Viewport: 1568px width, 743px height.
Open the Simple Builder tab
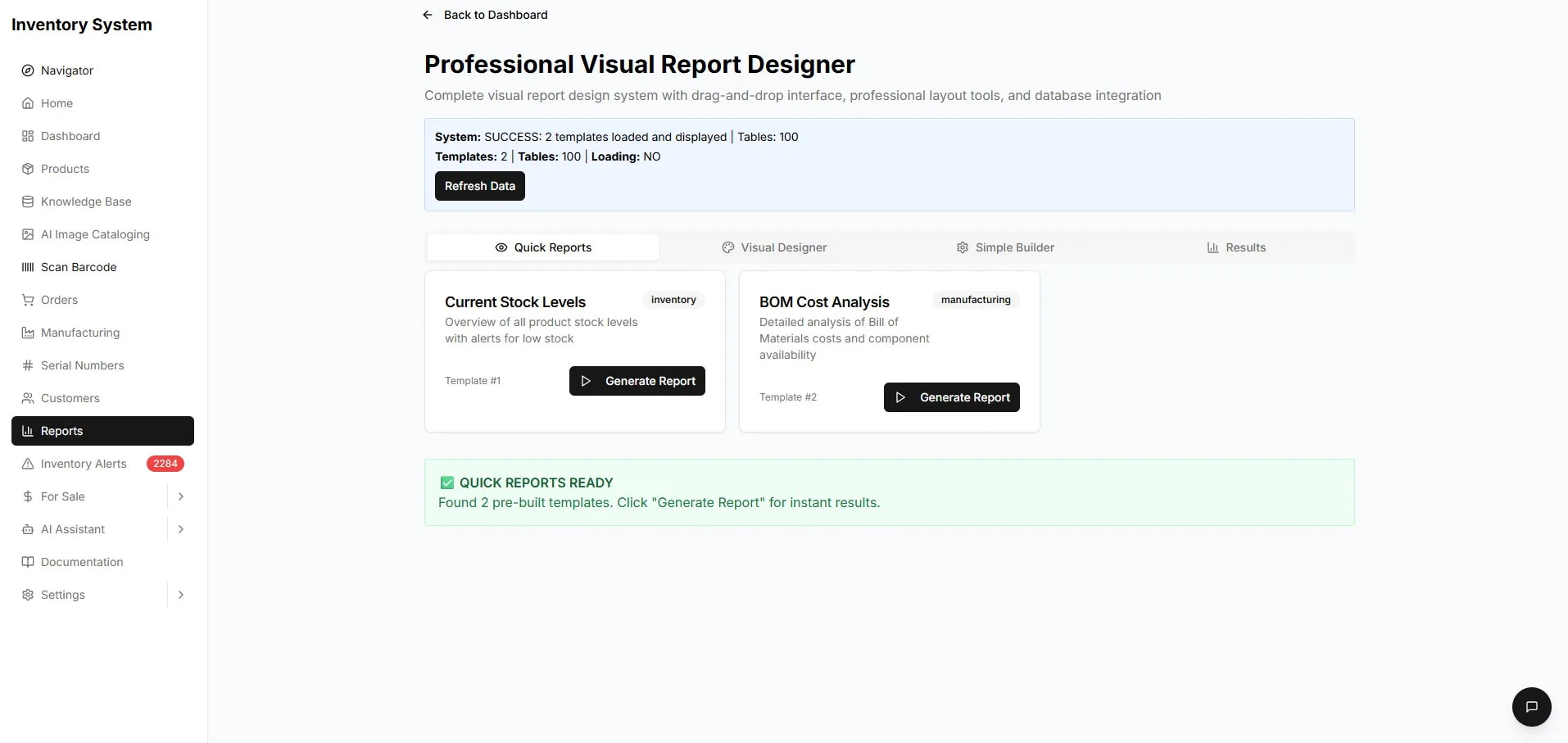(1005, 247)
